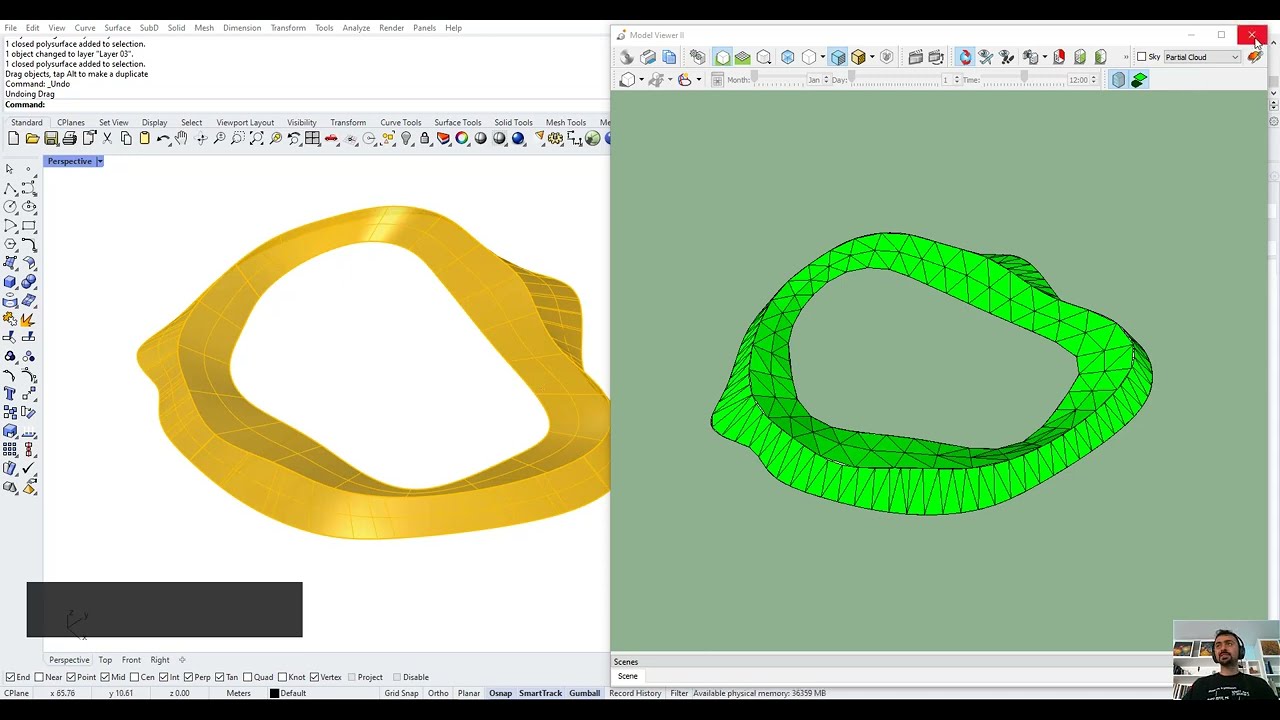Select the Point tool in left sidebar
1280x720 pixels.
pos(29,168)
